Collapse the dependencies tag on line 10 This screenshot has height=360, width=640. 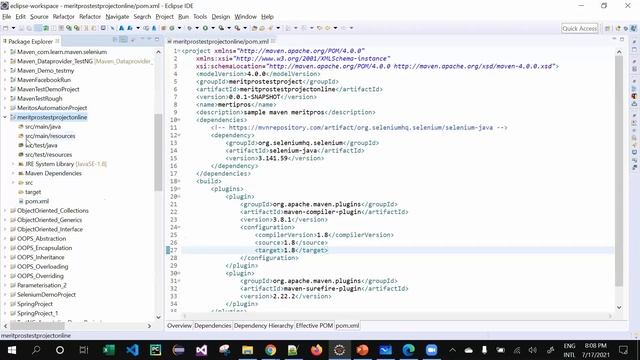[179, 120]
